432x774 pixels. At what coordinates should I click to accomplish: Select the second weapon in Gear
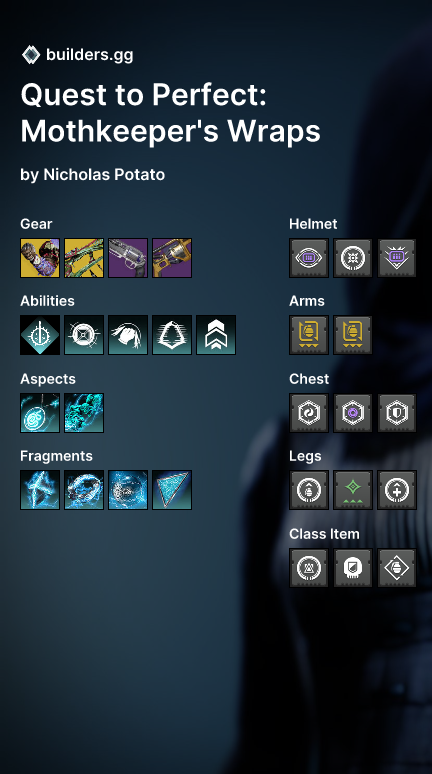[x=84, y=258]
